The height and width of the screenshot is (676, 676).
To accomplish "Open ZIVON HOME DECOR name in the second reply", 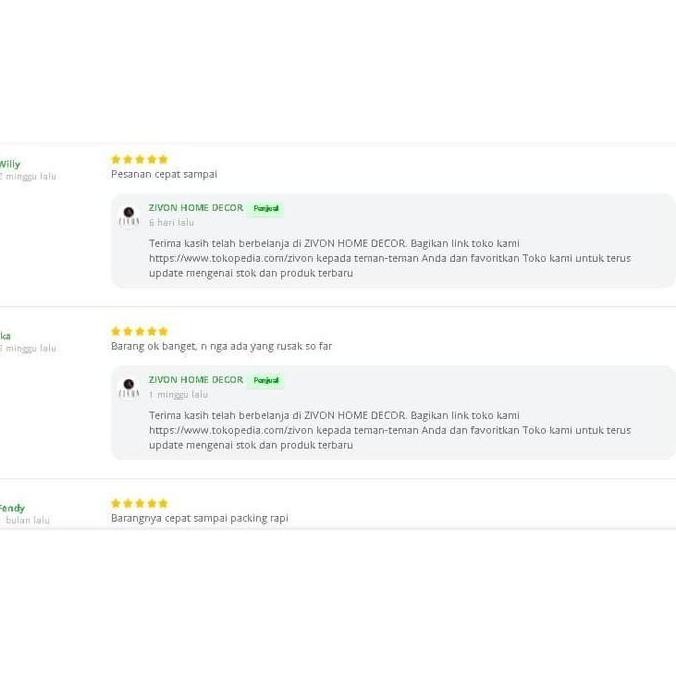I will point(196,380).
